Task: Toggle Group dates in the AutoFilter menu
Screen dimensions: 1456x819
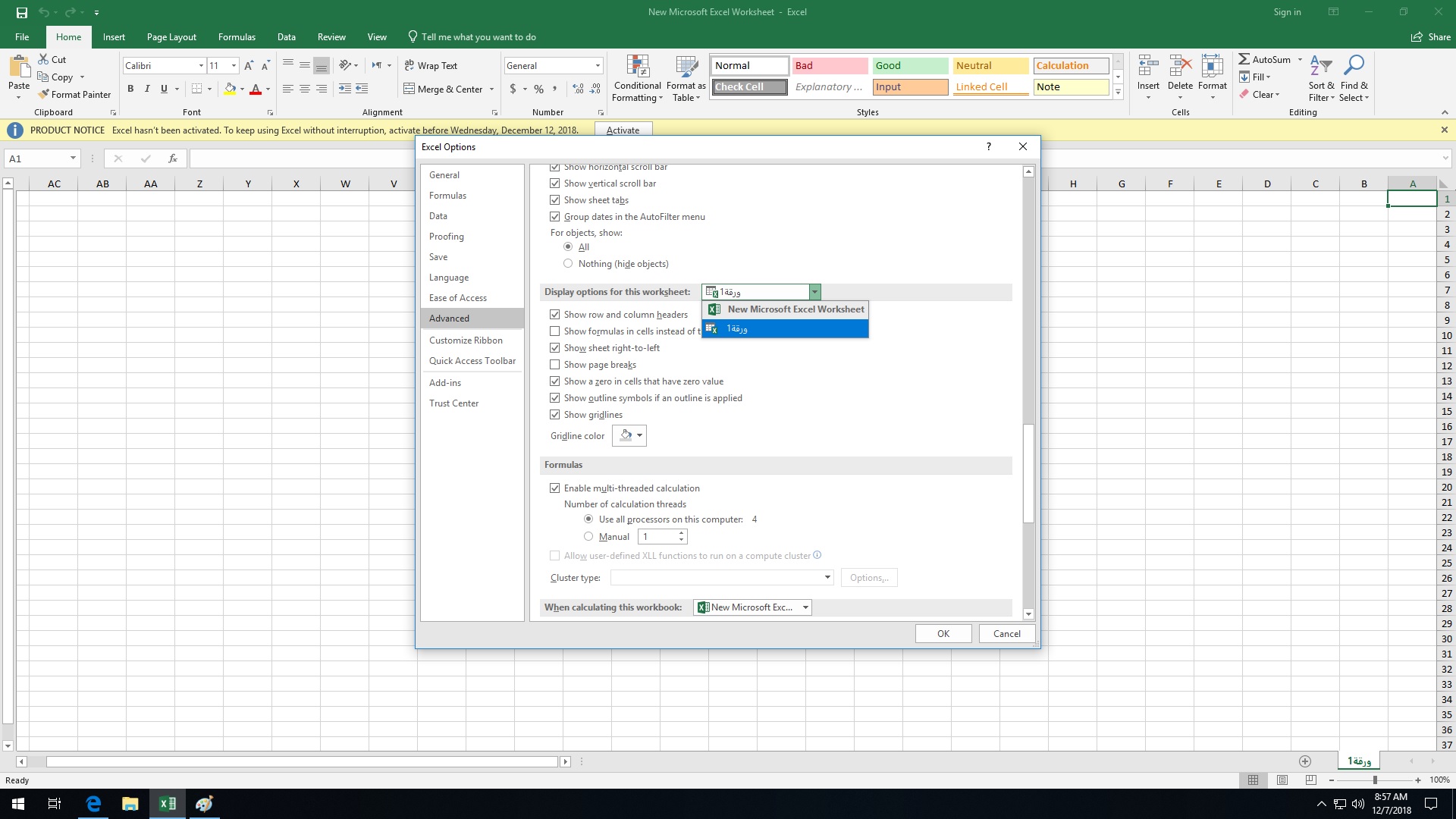Action: pyautogui.click(x=555, y=217)
